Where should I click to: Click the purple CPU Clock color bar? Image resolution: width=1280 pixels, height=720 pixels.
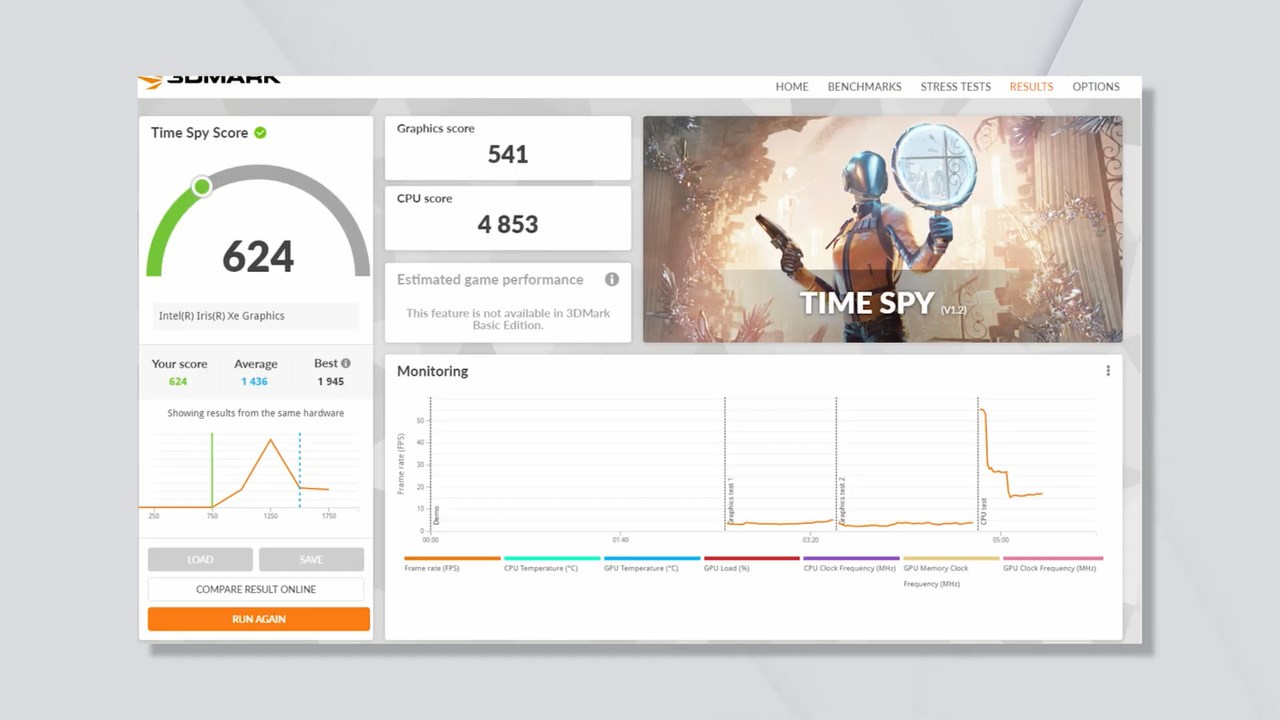(851, 558)
